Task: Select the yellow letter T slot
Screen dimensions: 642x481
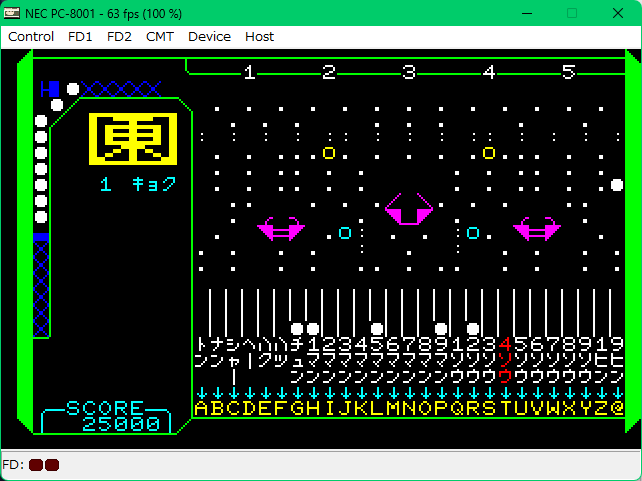Action: click(x=505, y=409)
